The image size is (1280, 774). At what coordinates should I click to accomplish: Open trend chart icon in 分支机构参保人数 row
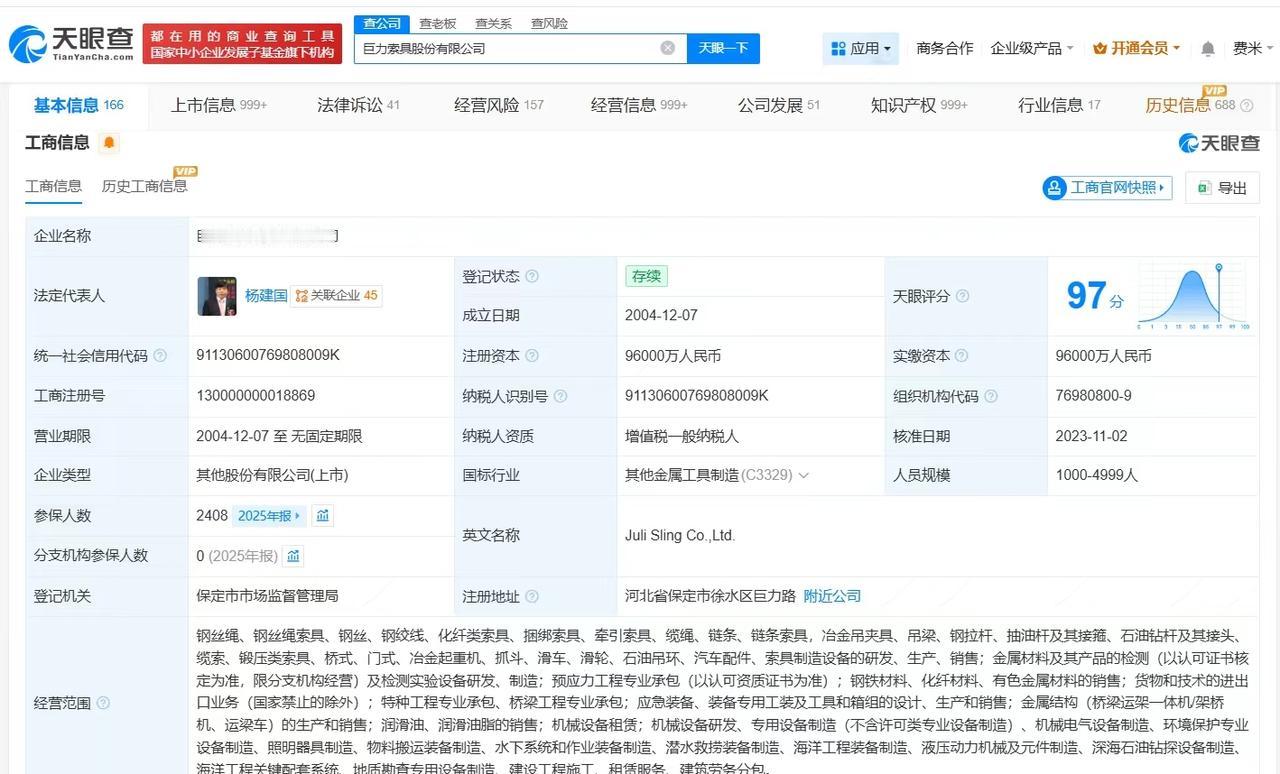tap(292, 556)
